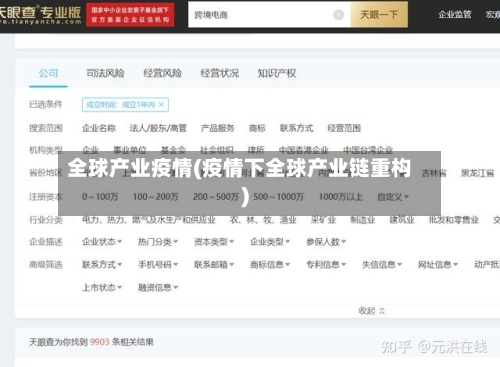The width and height of the screenshot is (500, 367).
Task: Expand the 融资信息 dropdown
Action: pos(158,287)
